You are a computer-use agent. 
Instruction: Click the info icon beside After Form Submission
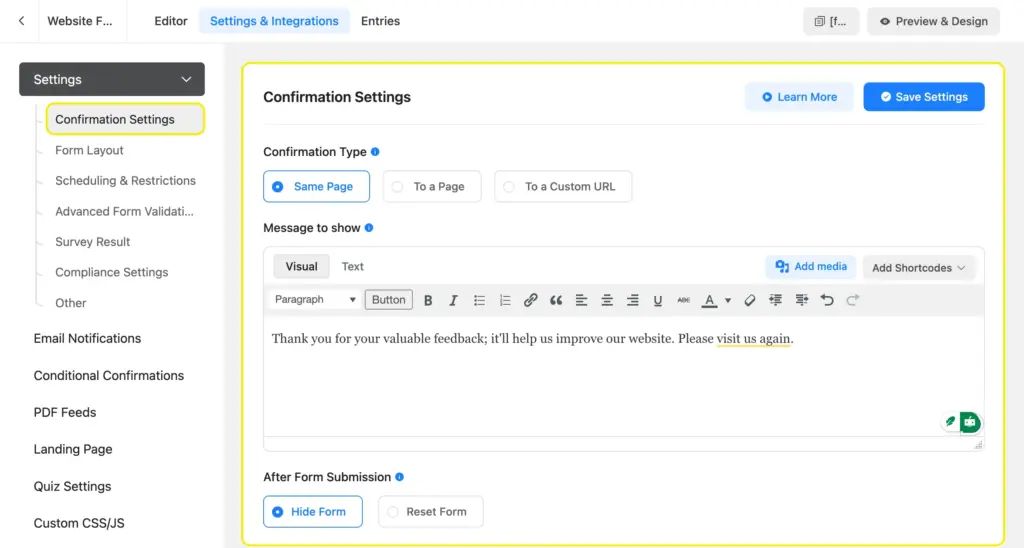pos(400,477)
